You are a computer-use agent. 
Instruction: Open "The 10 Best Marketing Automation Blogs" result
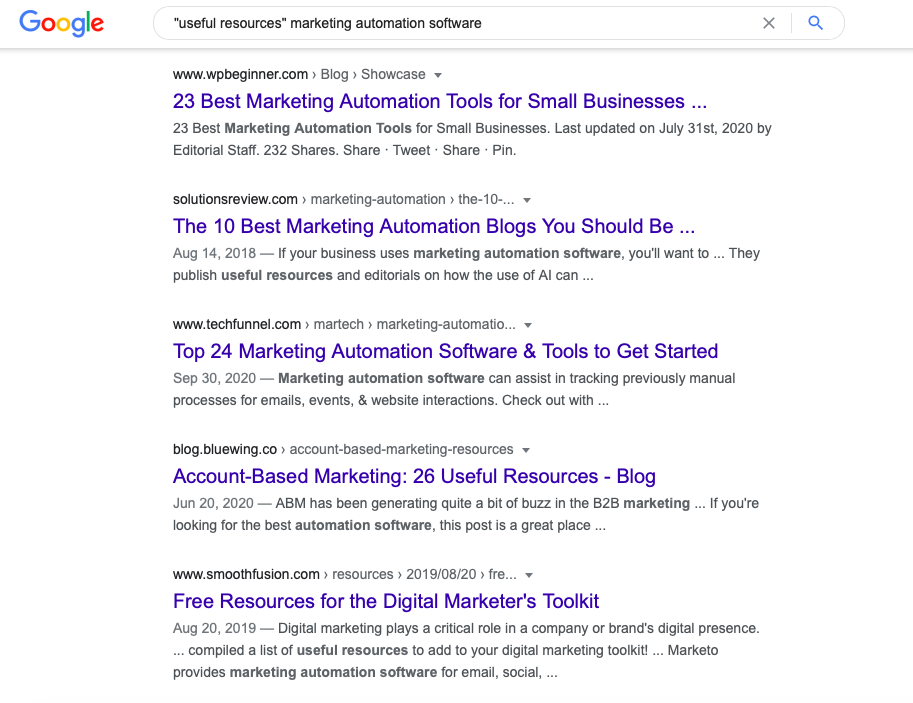click(434, 226)
